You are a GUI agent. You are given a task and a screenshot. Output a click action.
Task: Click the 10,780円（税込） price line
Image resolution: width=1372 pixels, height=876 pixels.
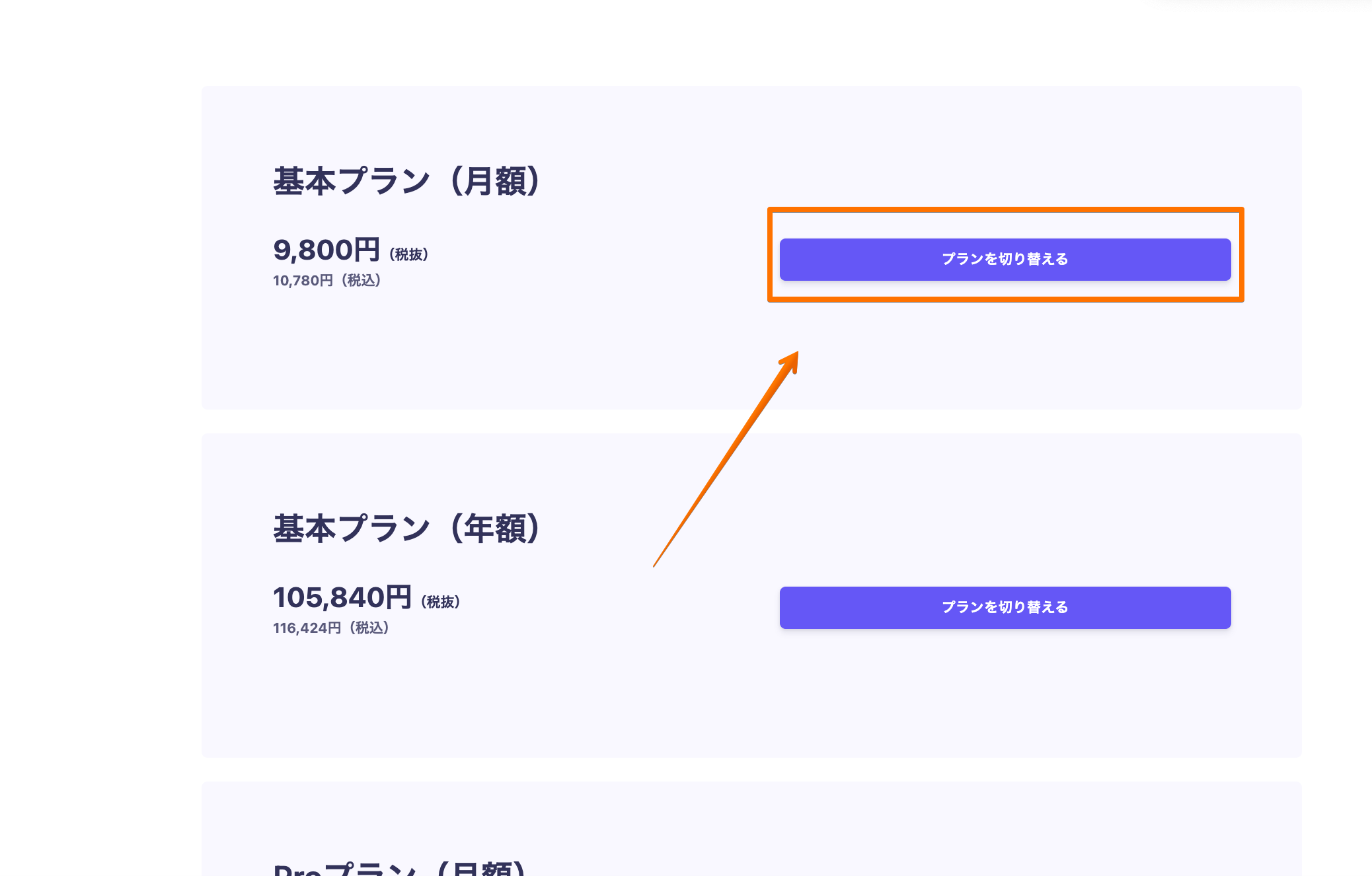click(x=327, y=281)
